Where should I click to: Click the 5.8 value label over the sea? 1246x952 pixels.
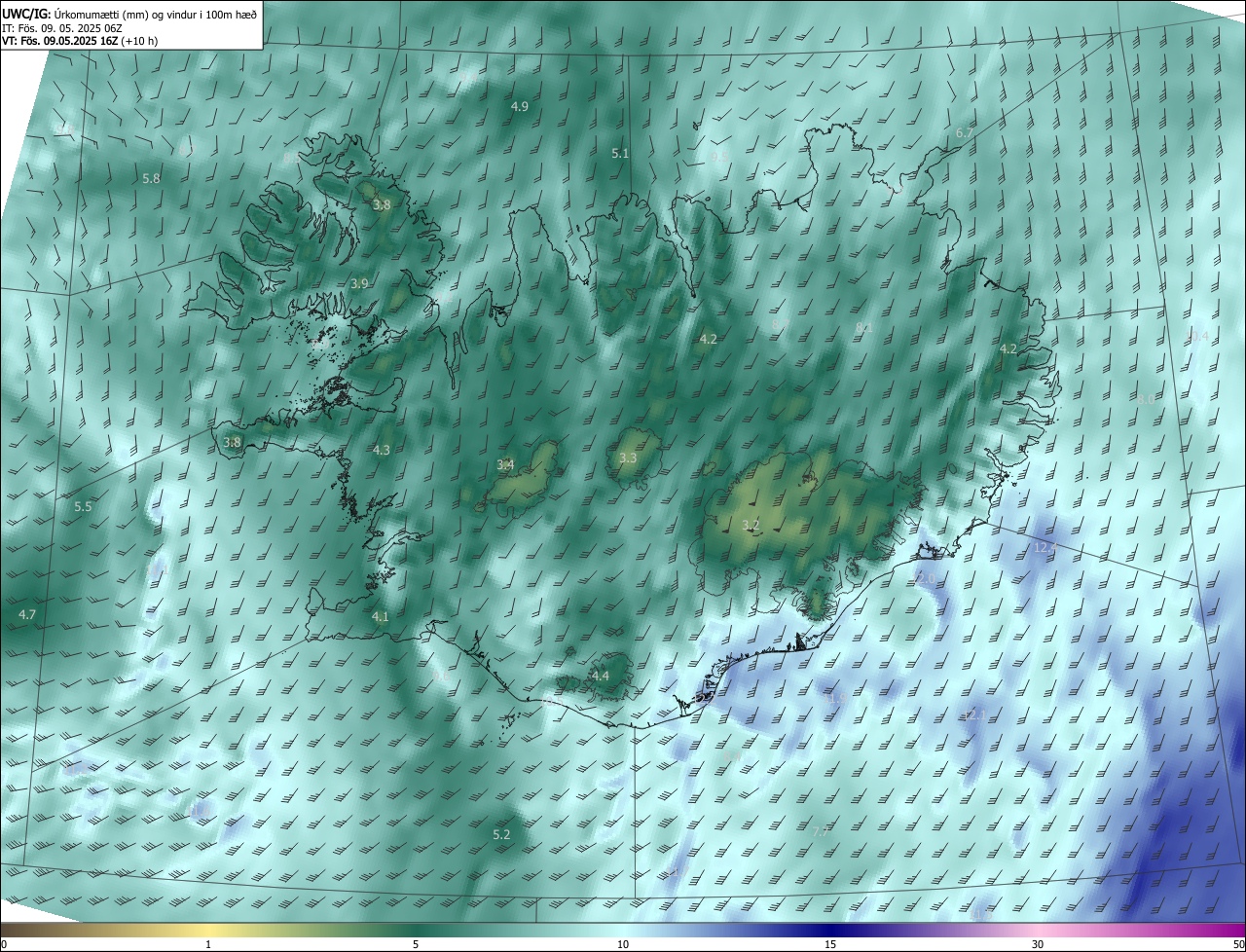(151, 178)
